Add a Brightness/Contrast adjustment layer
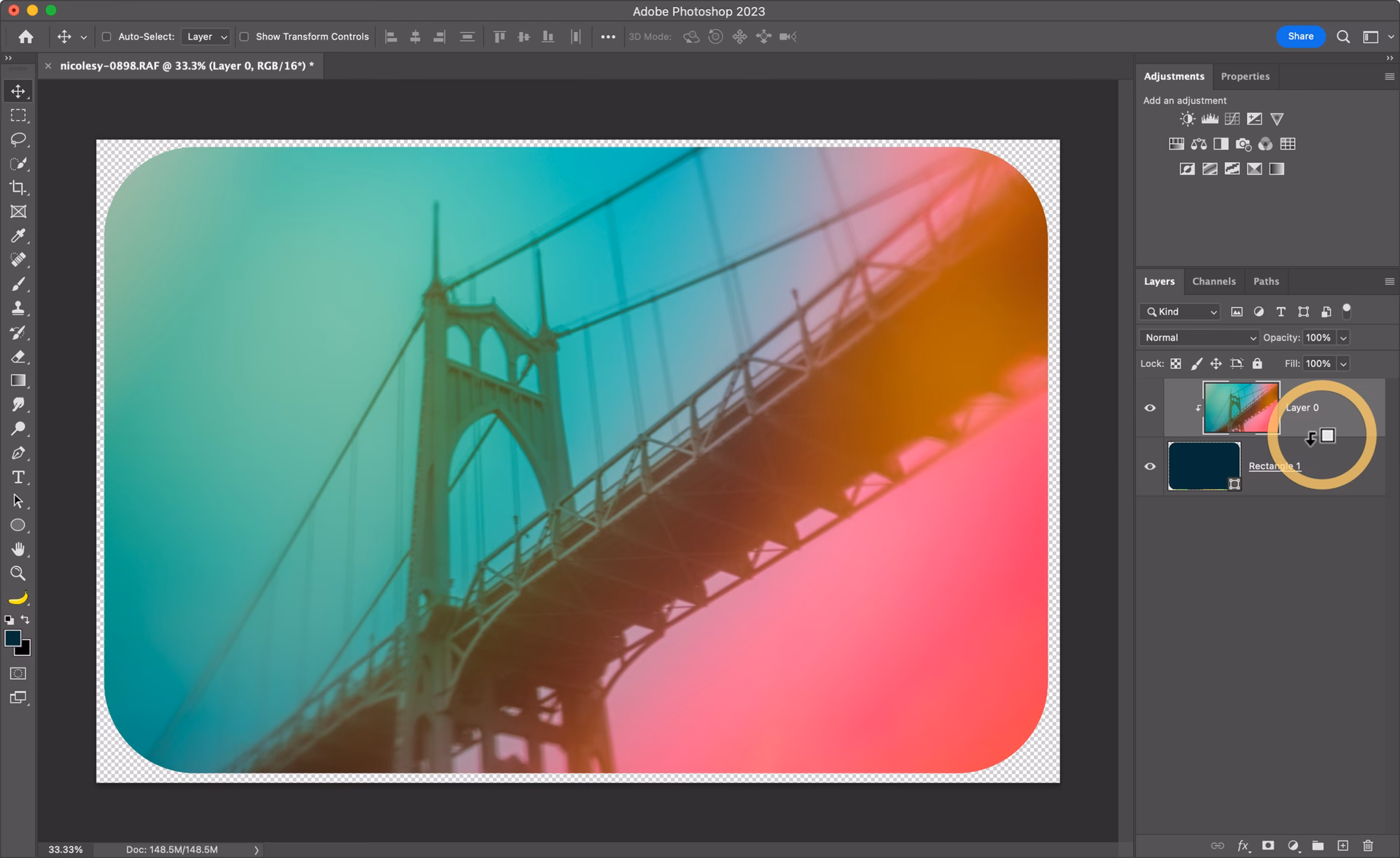Viewport: 1400px width, 858px height. pyautogui.click(x=1187, y=118)
